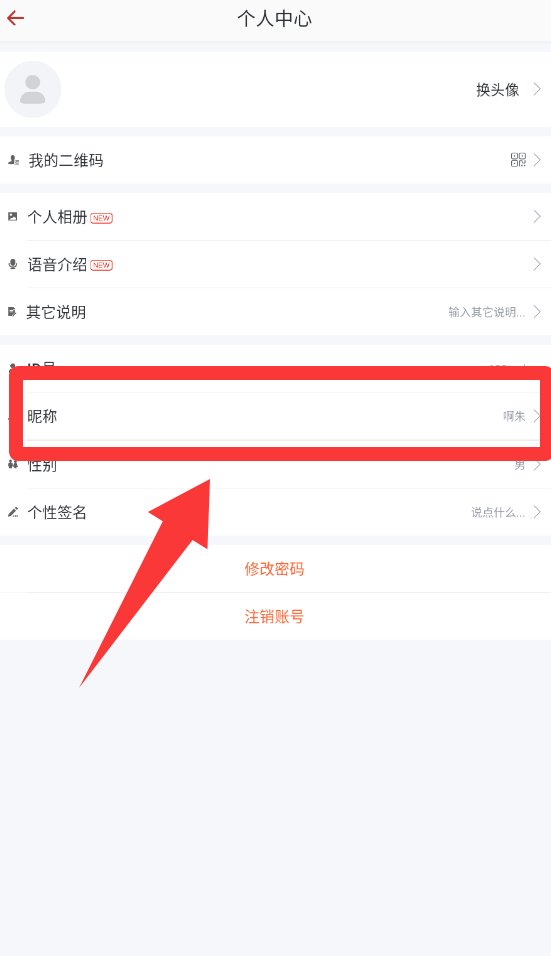Go back using the red arrow

[x=15, y=18]
